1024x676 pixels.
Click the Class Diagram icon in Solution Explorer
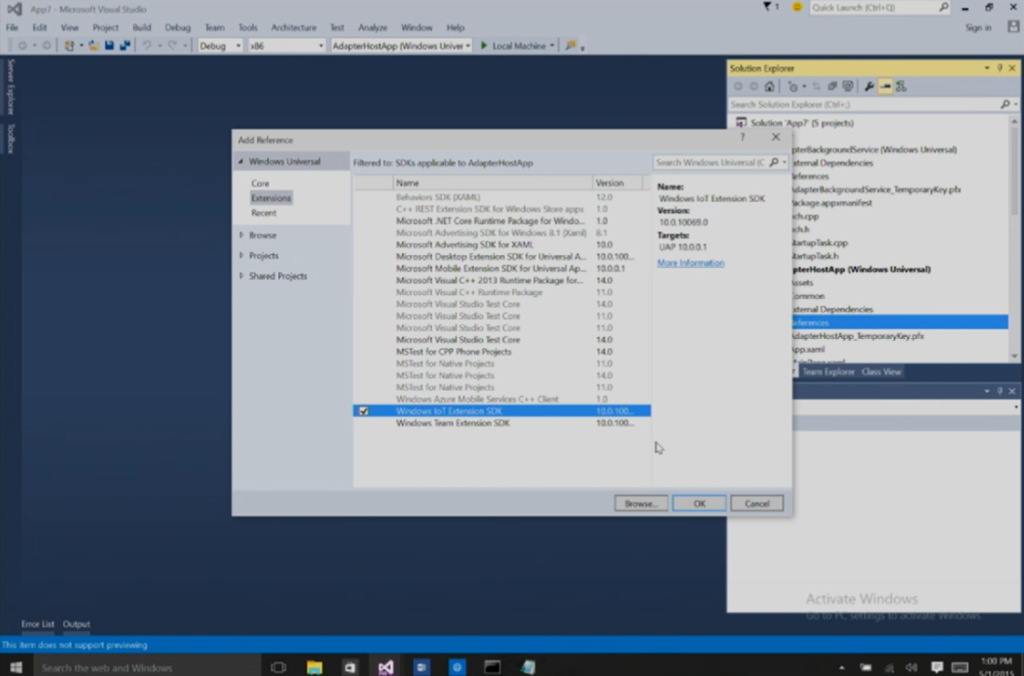tap(901, 86)
